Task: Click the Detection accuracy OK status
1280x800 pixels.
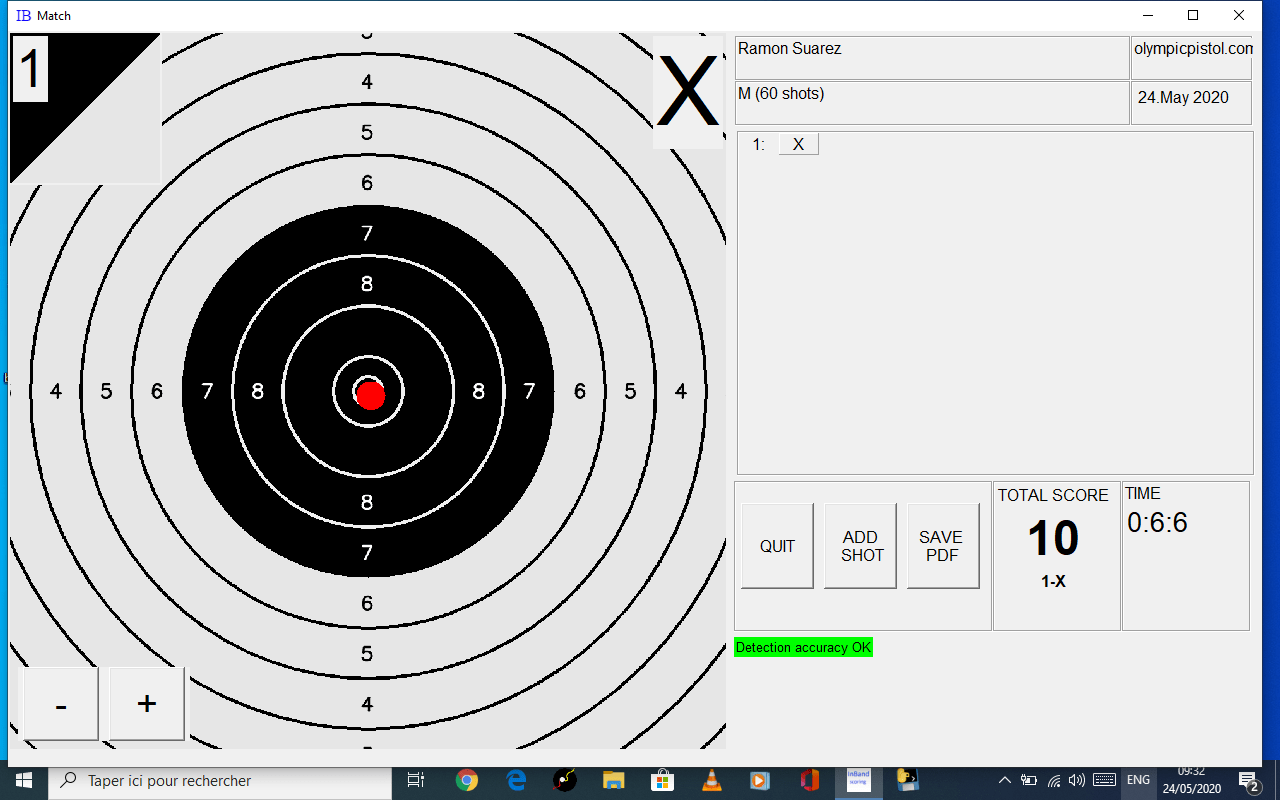Action: click(803, 648)
